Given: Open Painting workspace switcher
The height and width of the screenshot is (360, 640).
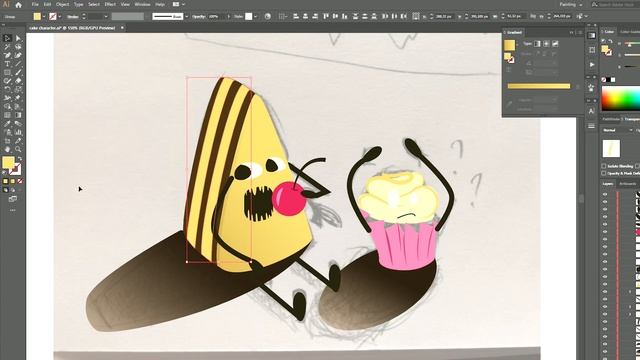Looking at the screenshot, I should click(570, 4).
